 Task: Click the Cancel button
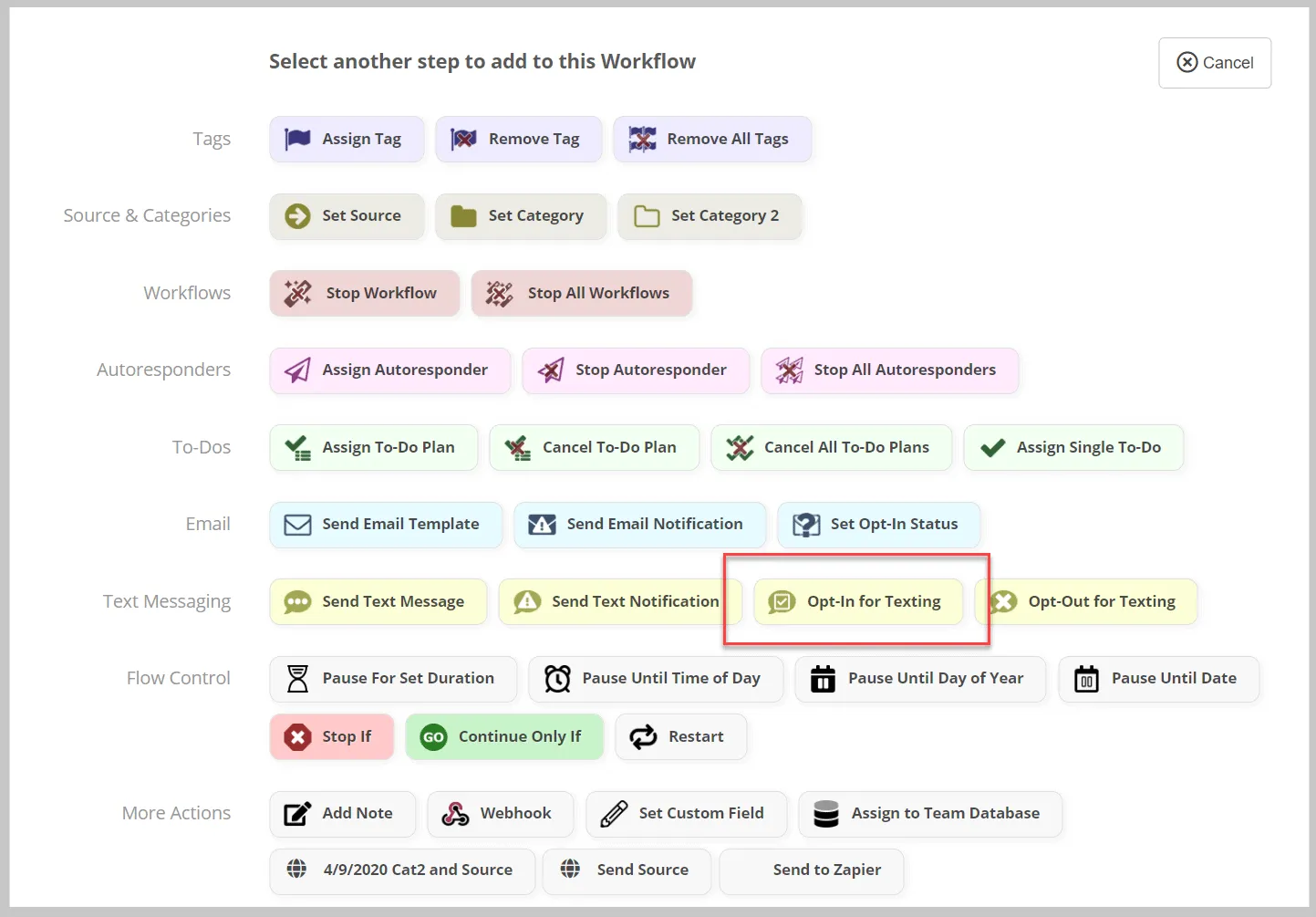(1215, 63)
